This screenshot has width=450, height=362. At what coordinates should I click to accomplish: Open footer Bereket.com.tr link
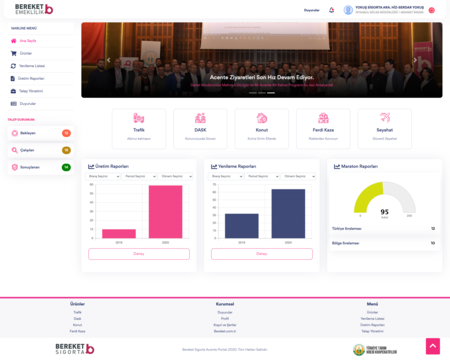point(225,331)
